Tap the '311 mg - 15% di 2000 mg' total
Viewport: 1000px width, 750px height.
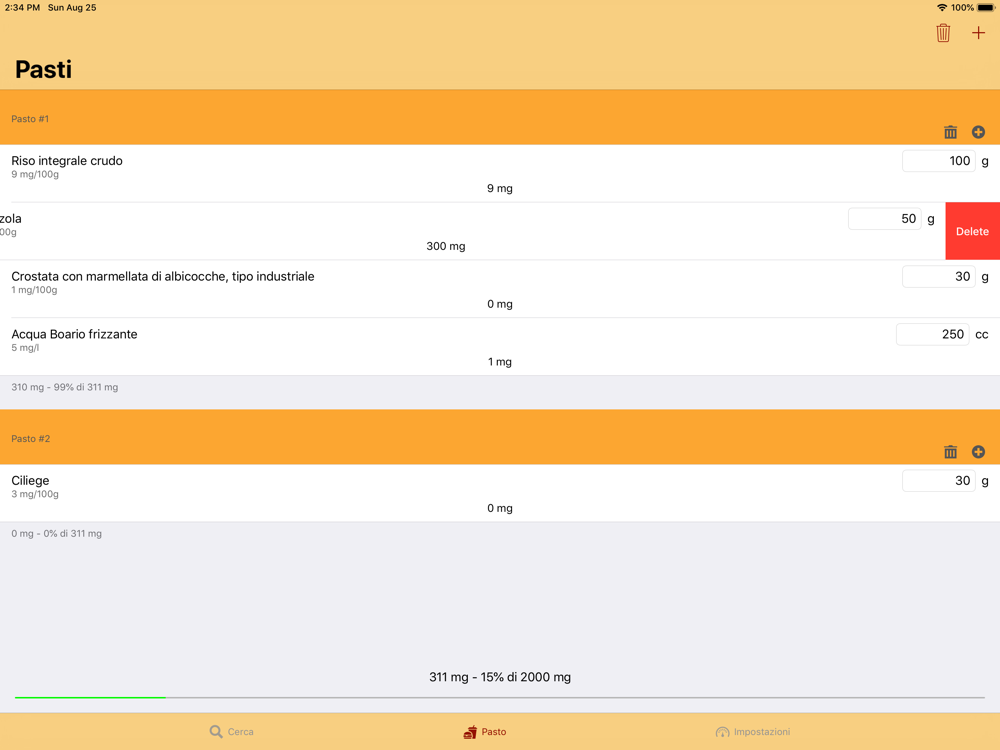pos(500,677)
